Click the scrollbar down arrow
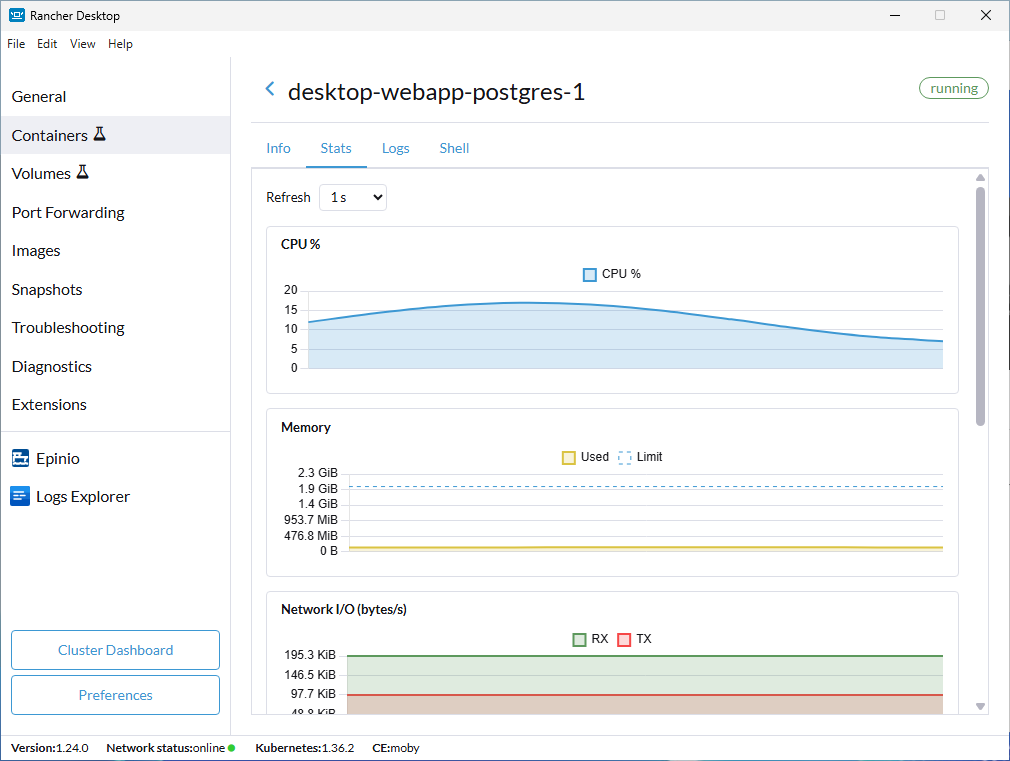Image resolution: width=1010 pixels, height=761 pixels. pos(980,706)
